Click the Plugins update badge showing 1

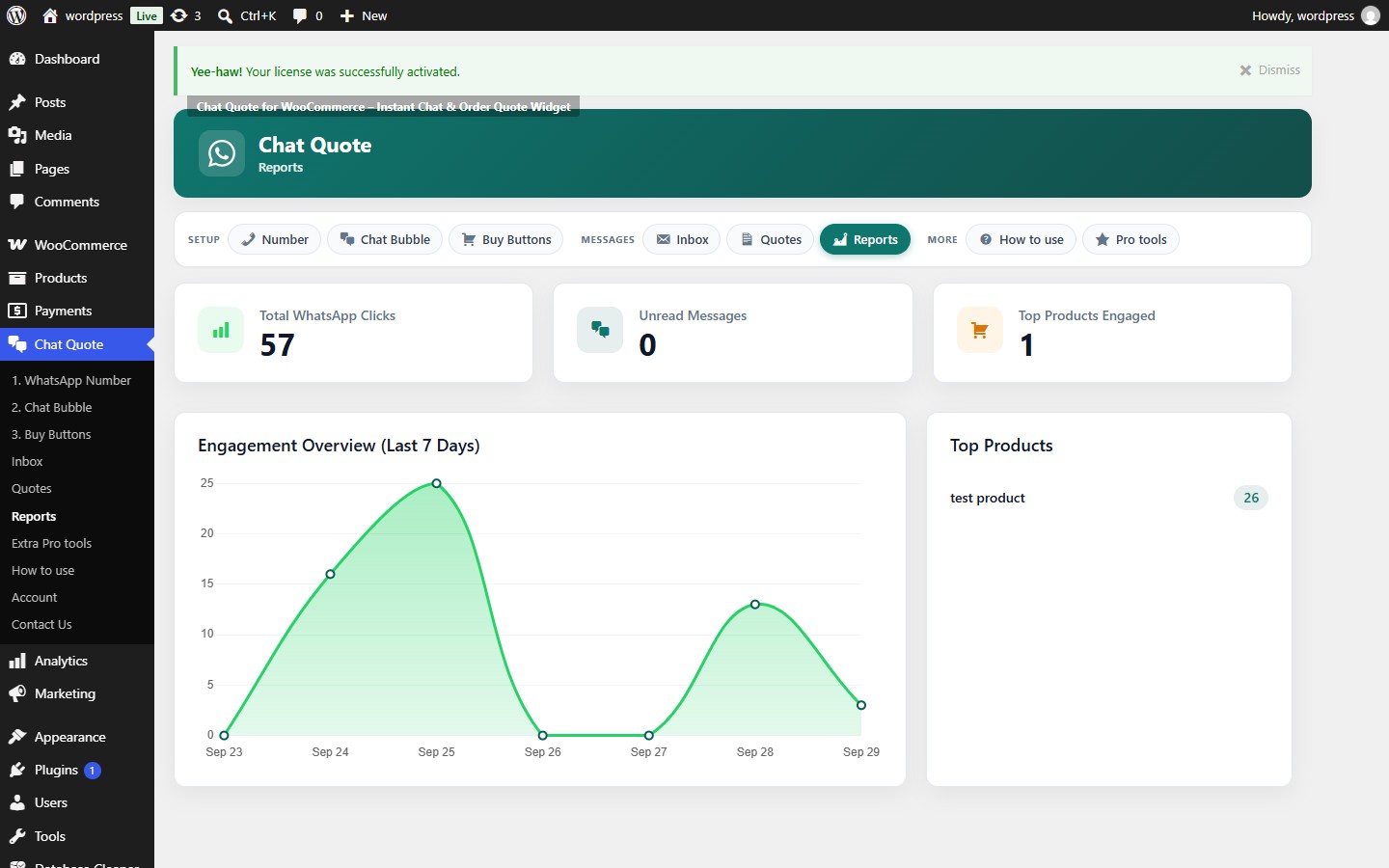pyautogui.click(x=93, y=771)
